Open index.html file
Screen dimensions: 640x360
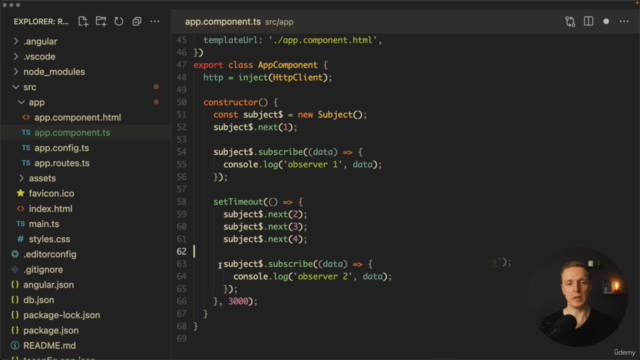(x=50, y=209)
